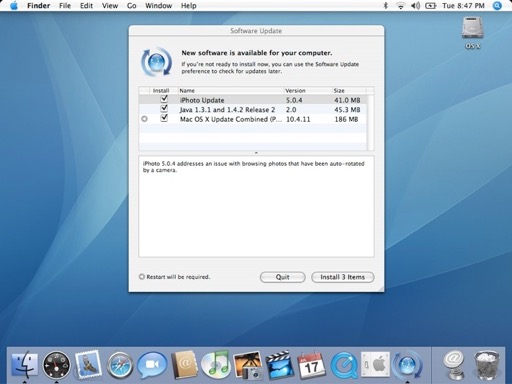Screen dimensions: 512x384
Task: Click the split pane divider handle
Action: tap(256, 153)
